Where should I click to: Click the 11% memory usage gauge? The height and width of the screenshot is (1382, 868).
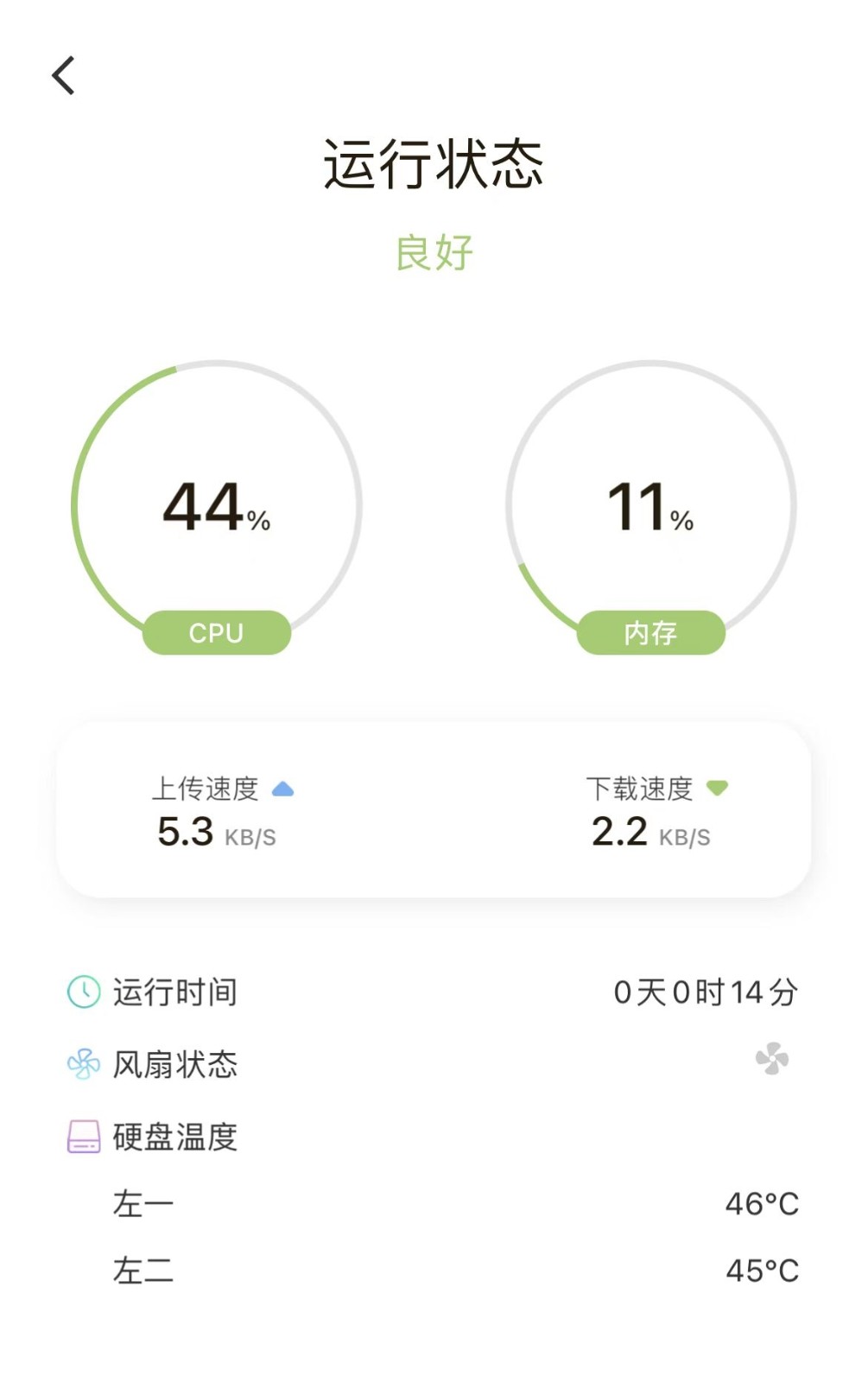click(x=651, y=506)
